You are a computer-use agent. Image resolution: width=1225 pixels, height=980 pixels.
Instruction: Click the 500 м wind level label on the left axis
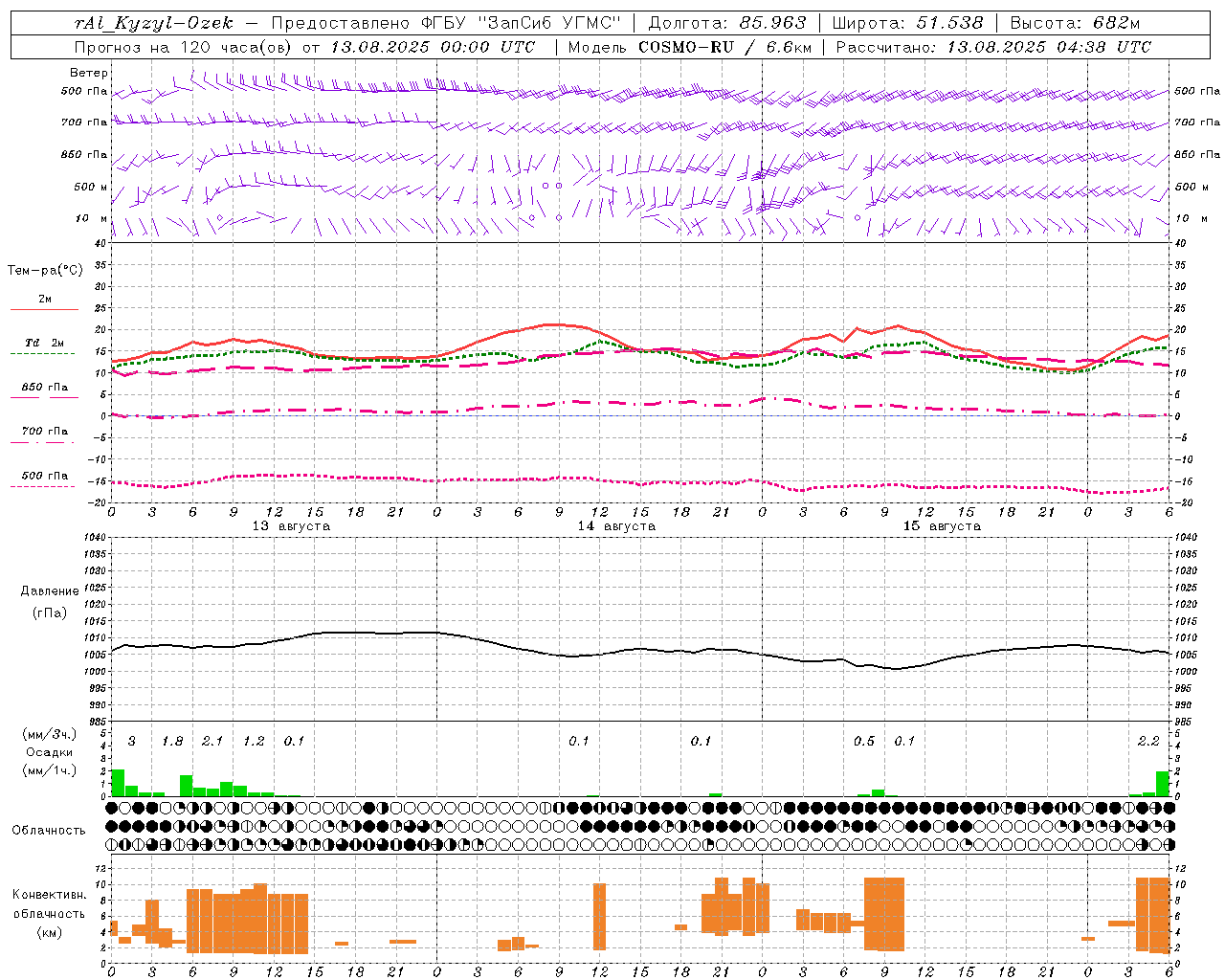click(91, 188)
